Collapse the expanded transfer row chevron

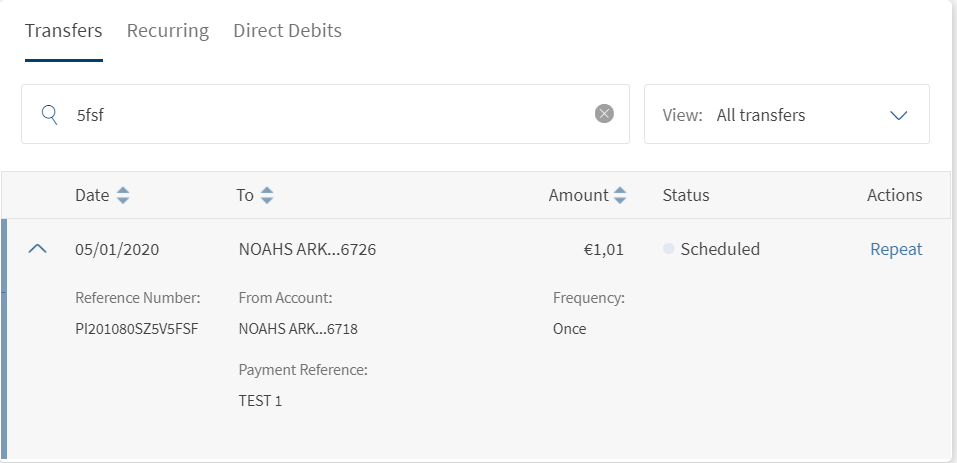tap(38, 249)
